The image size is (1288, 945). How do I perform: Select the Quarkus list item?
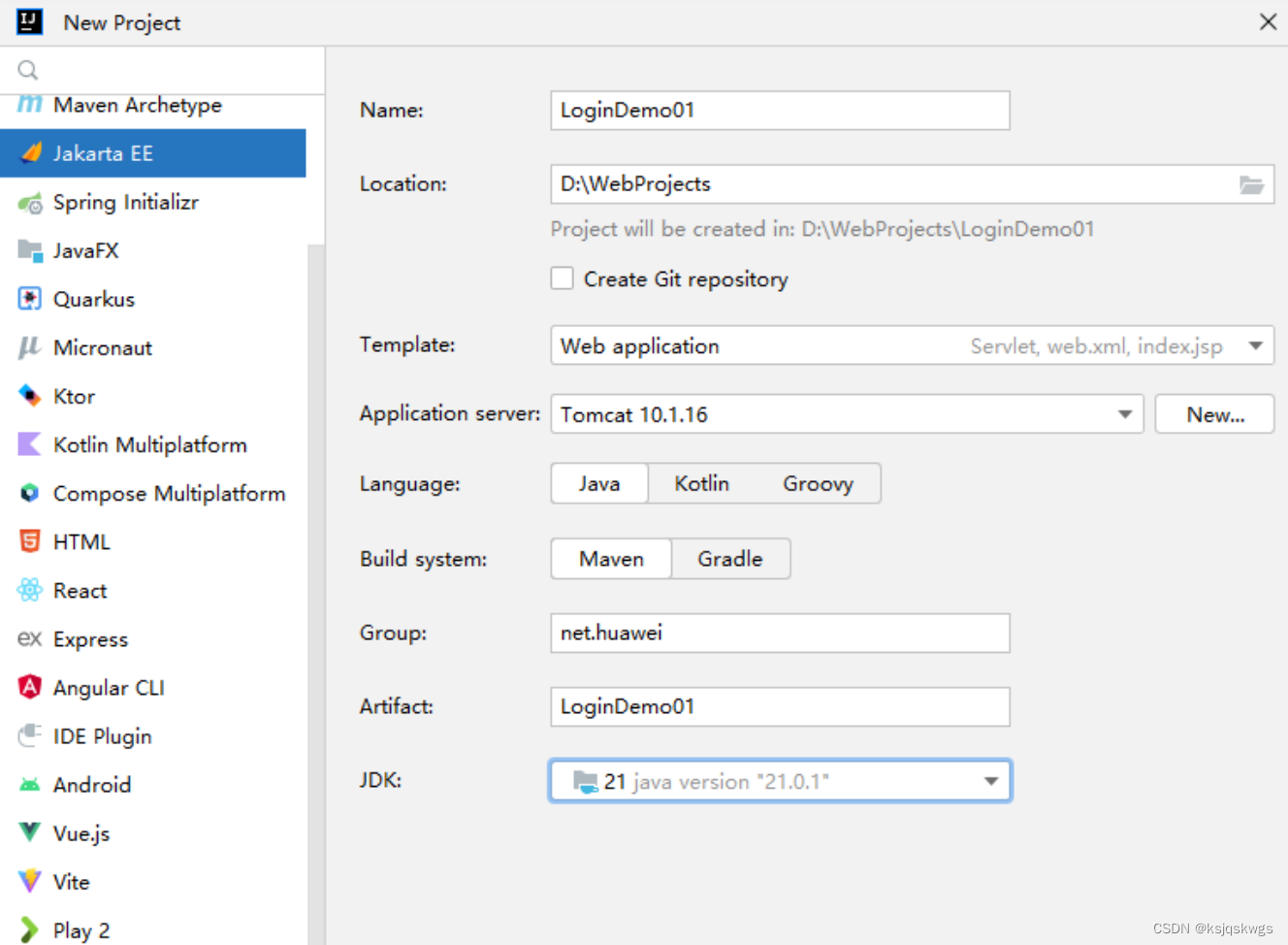pos(153,299)
